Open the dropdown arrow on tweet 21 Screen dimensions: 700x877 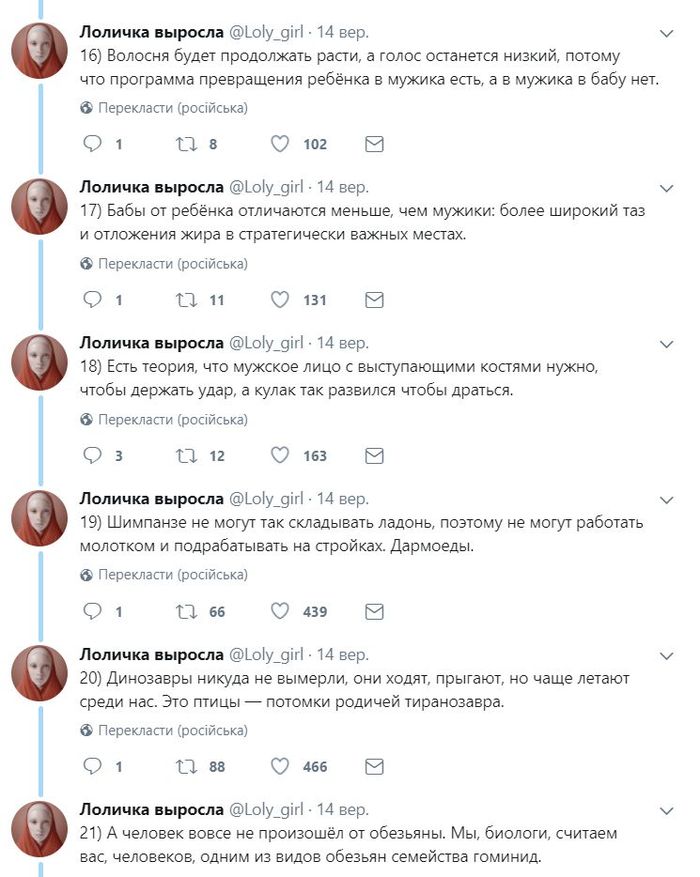coord(667,810)
